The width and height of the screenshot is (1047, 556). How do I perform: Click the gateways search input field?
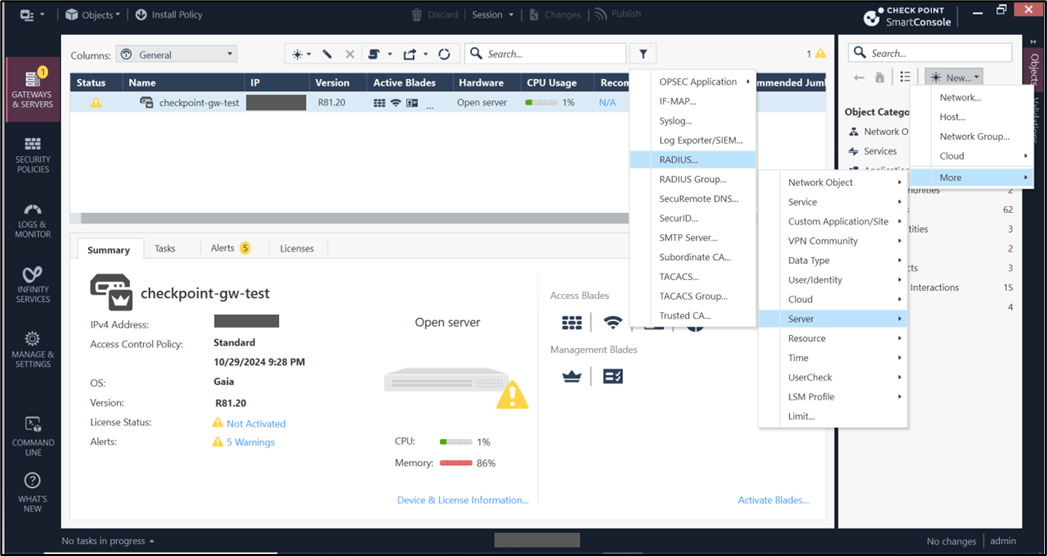pyautogui.click(x=550, y=54)
